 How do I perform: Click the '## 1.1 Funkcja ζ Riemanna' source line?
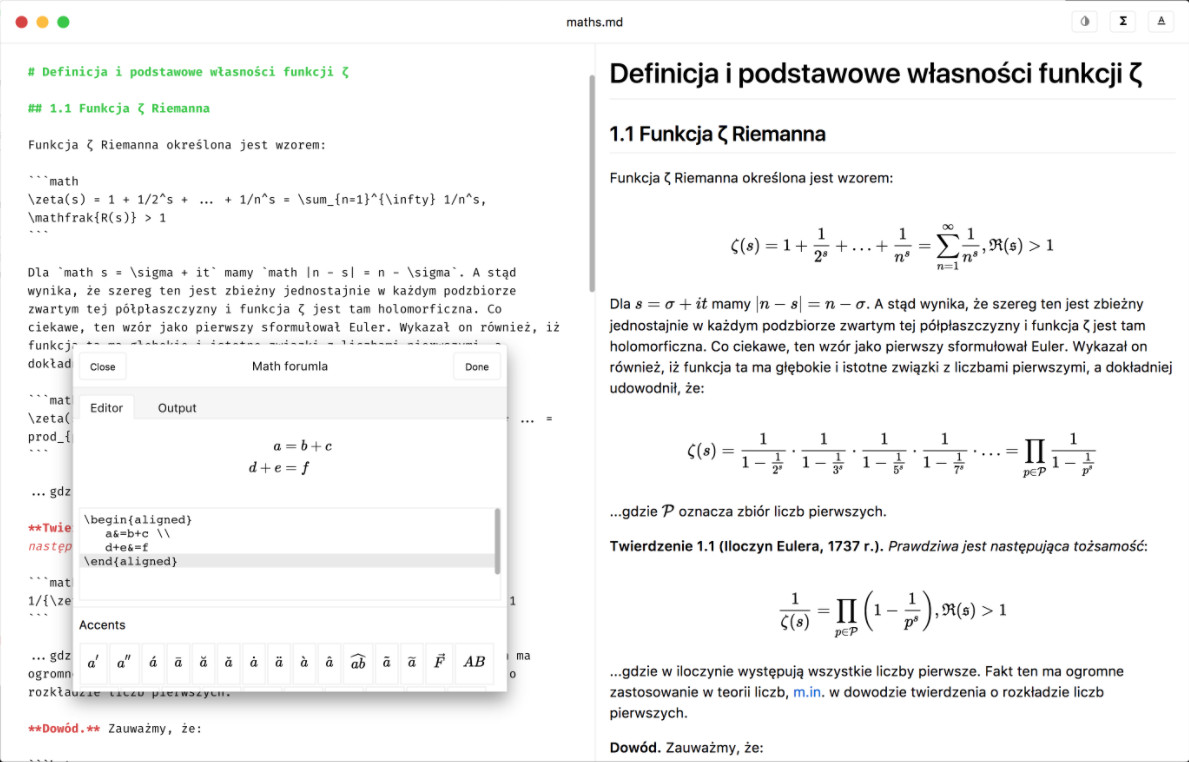pos(119,108)
